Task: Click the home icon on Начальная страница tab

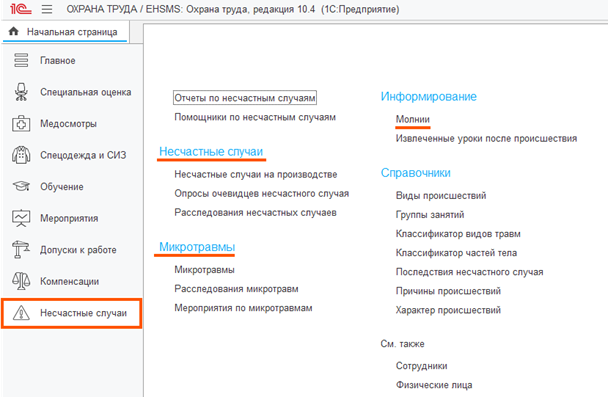Action: [x=14, y=31]
